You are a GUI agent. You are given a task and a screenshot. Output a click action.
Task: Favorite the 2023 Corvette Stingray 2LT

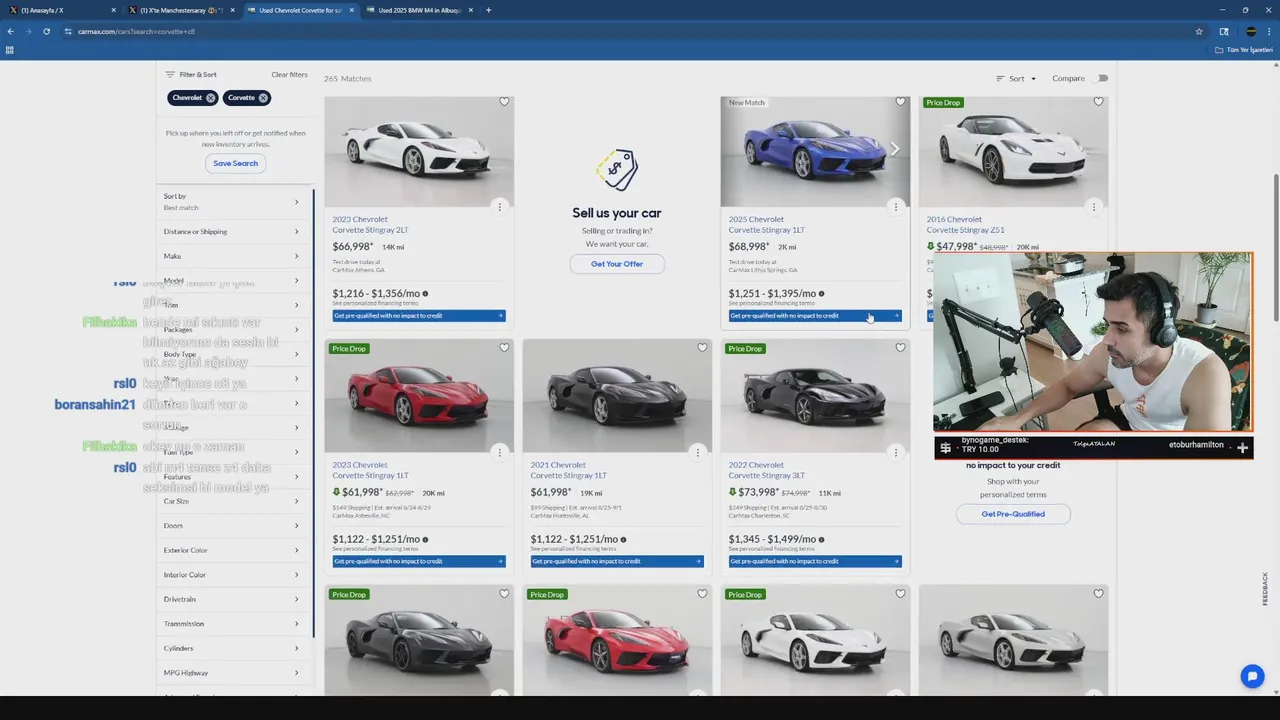pos(504,102)
